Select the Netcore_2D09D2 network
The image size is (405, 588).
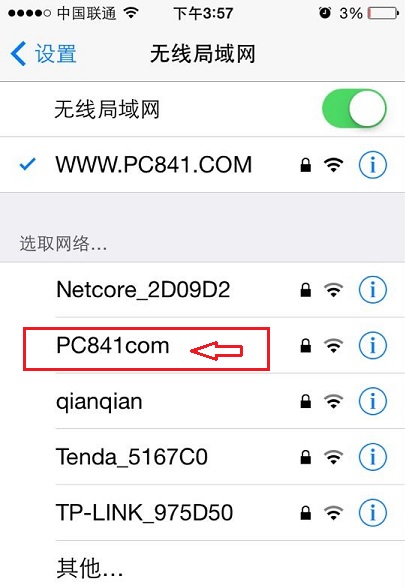click(202, 290)
